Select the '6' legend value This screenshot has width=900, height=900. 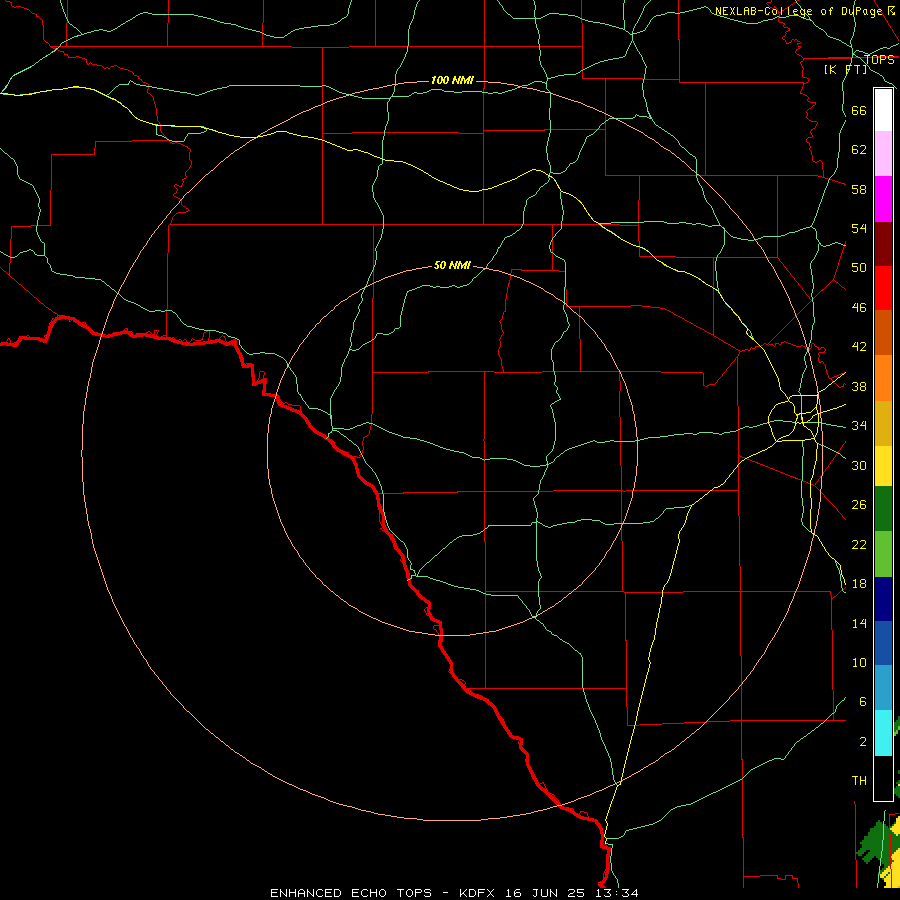[x=862, y=701]
